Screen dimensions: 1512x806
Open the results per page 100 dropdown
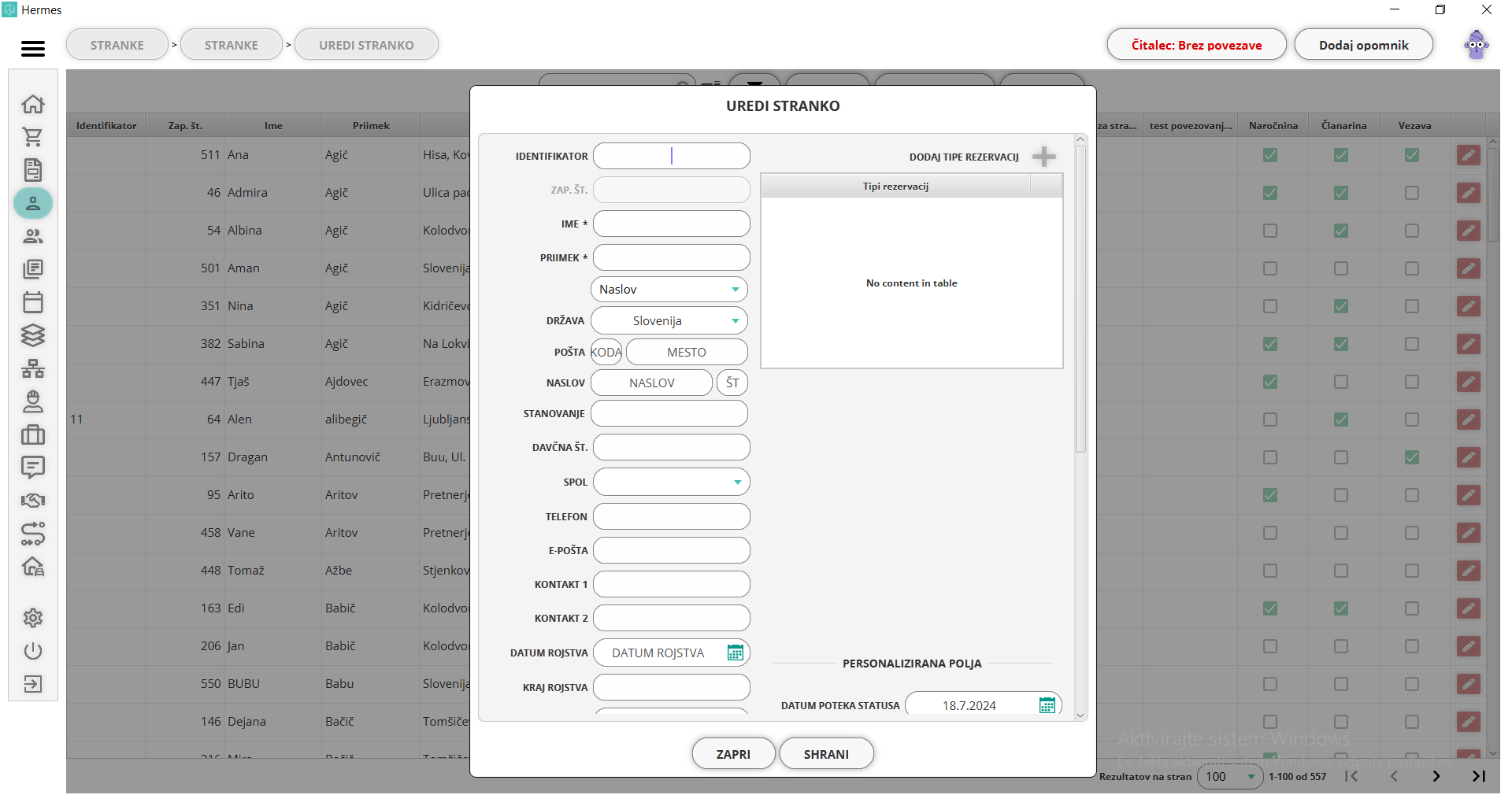tap(1230, 777)
